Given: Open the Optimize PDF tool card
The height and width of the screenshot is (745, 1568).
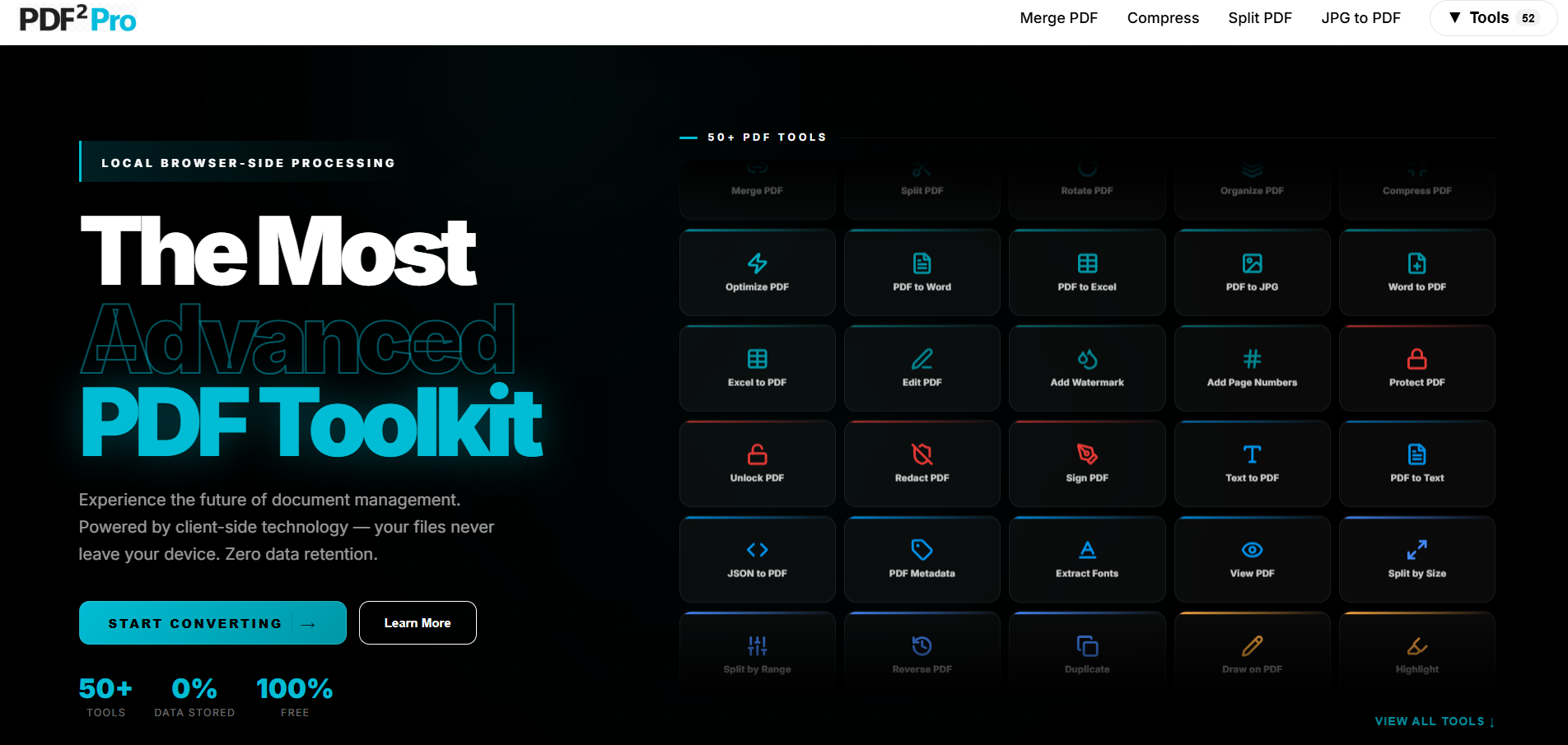Looking at the screenshot, I should click(757, 272).
